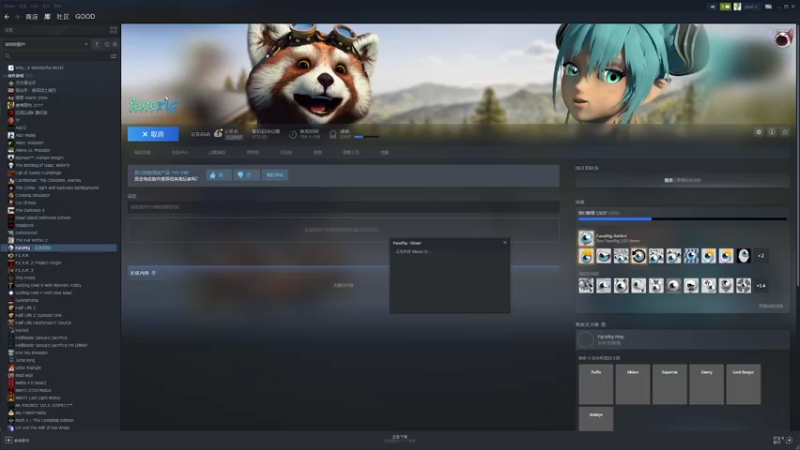Viewport: 800px width, 450px height.
Task: Go forward with the right arrow
Action: tap(17, 17)
